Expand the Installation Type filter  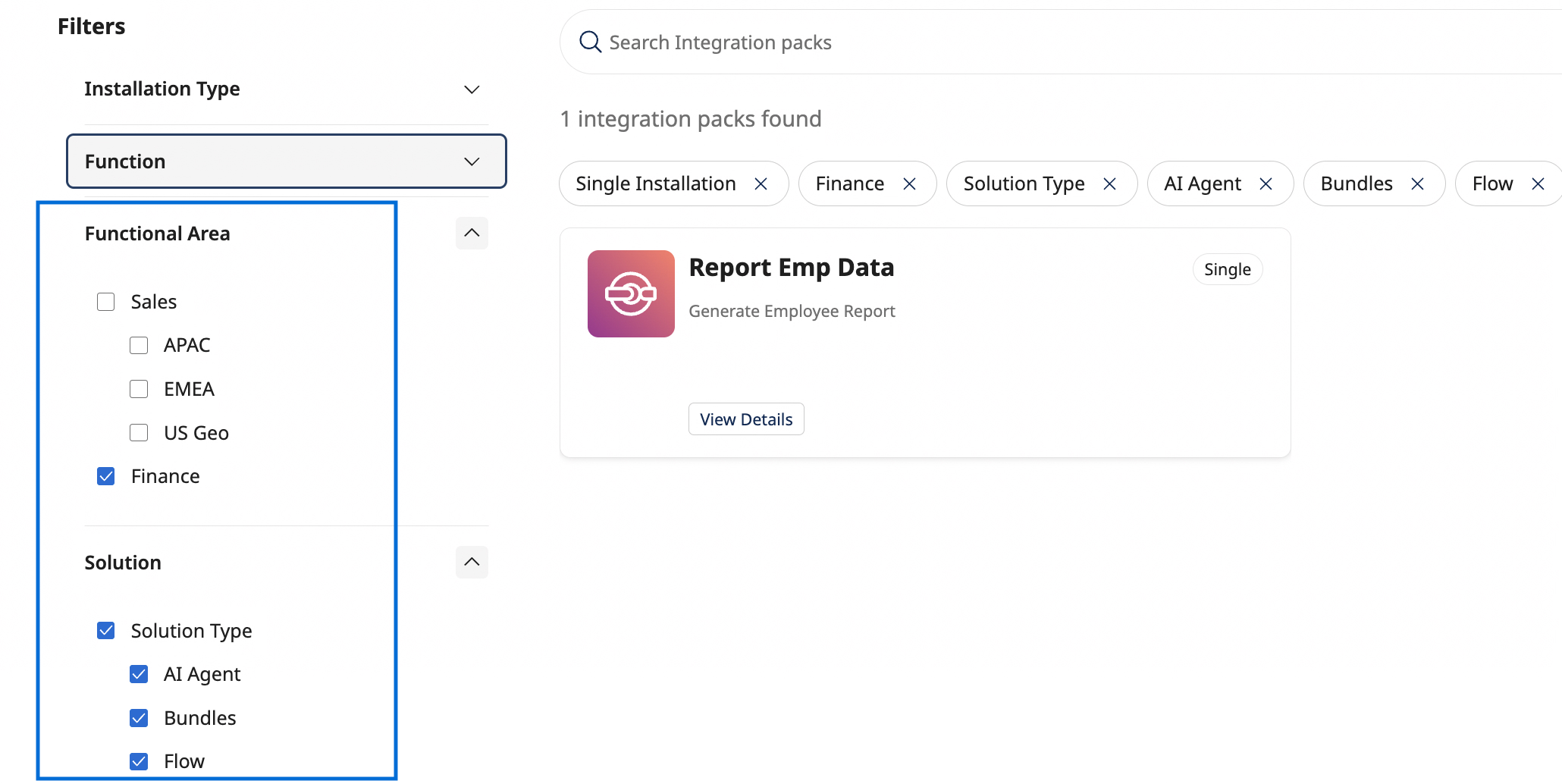pyautogui.click(x=471, y=89)
